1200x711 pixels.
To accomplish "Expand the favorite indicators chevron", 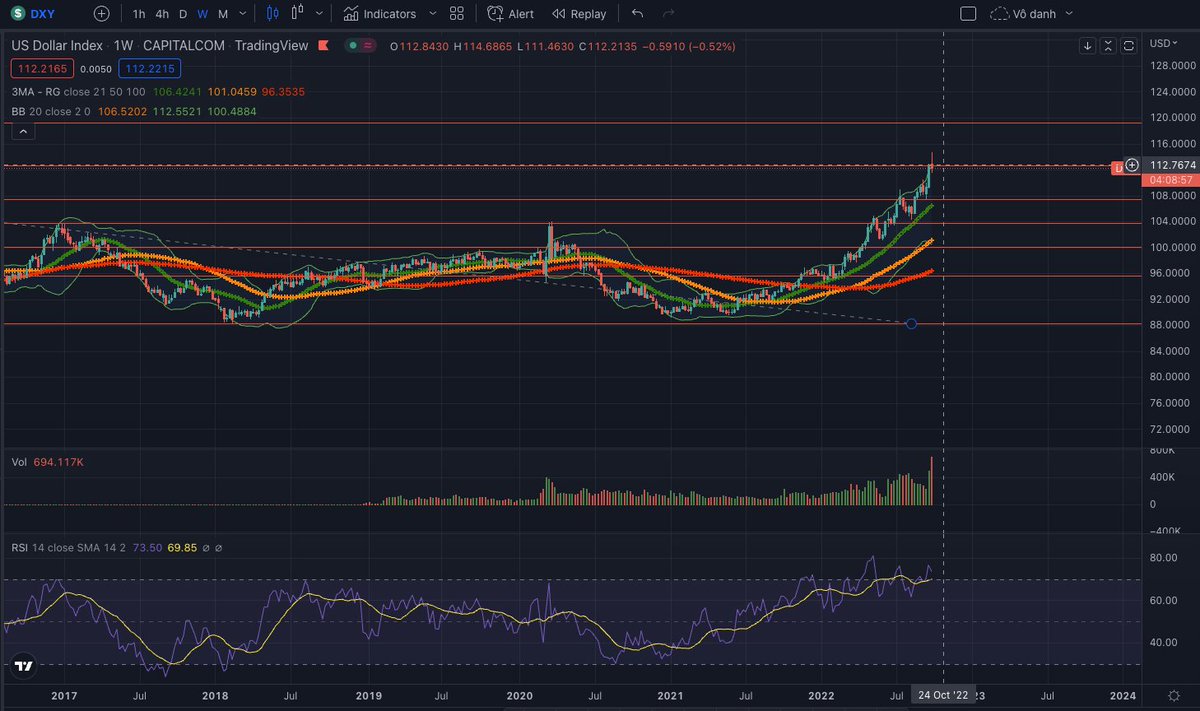I will (432, 14).
